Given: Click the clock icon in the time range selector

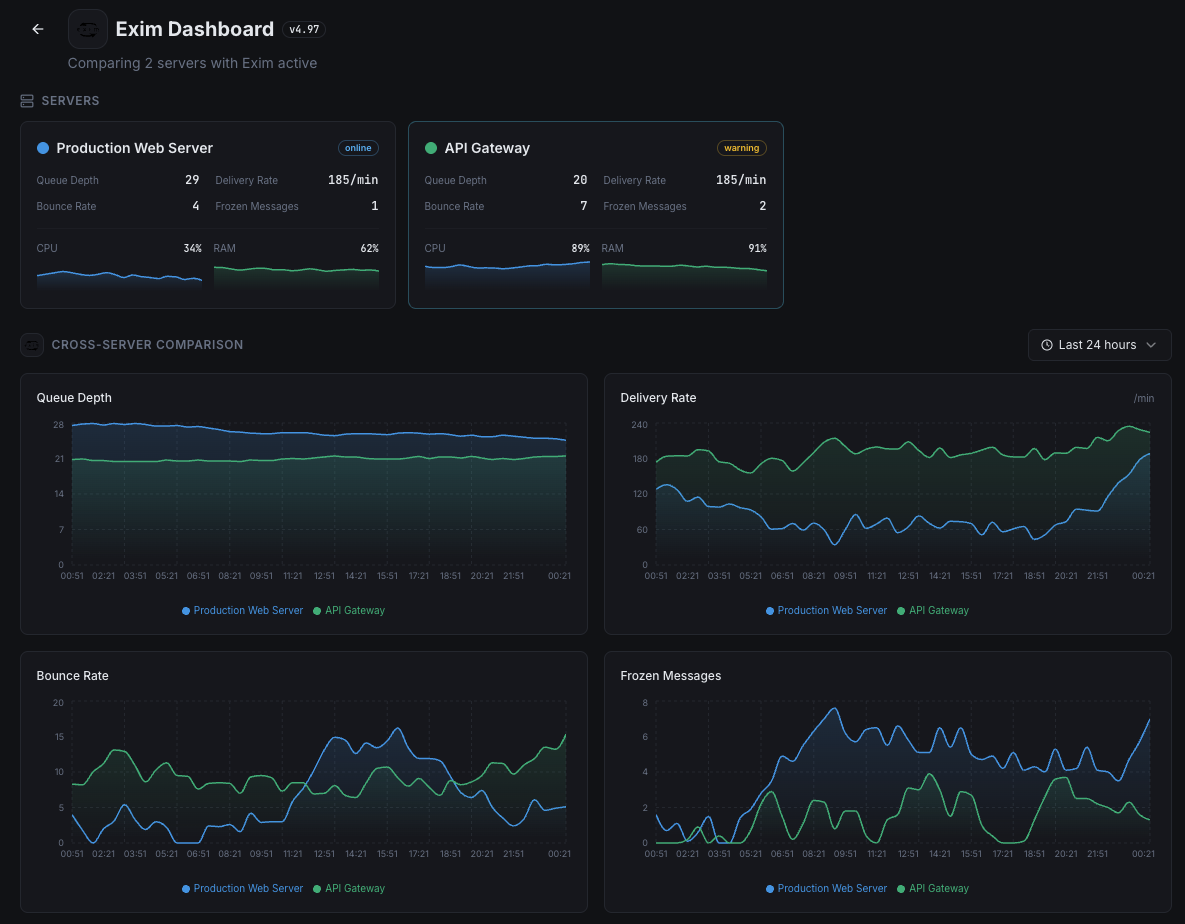Looking at the screenshot, I should (x=1048, y=345).
